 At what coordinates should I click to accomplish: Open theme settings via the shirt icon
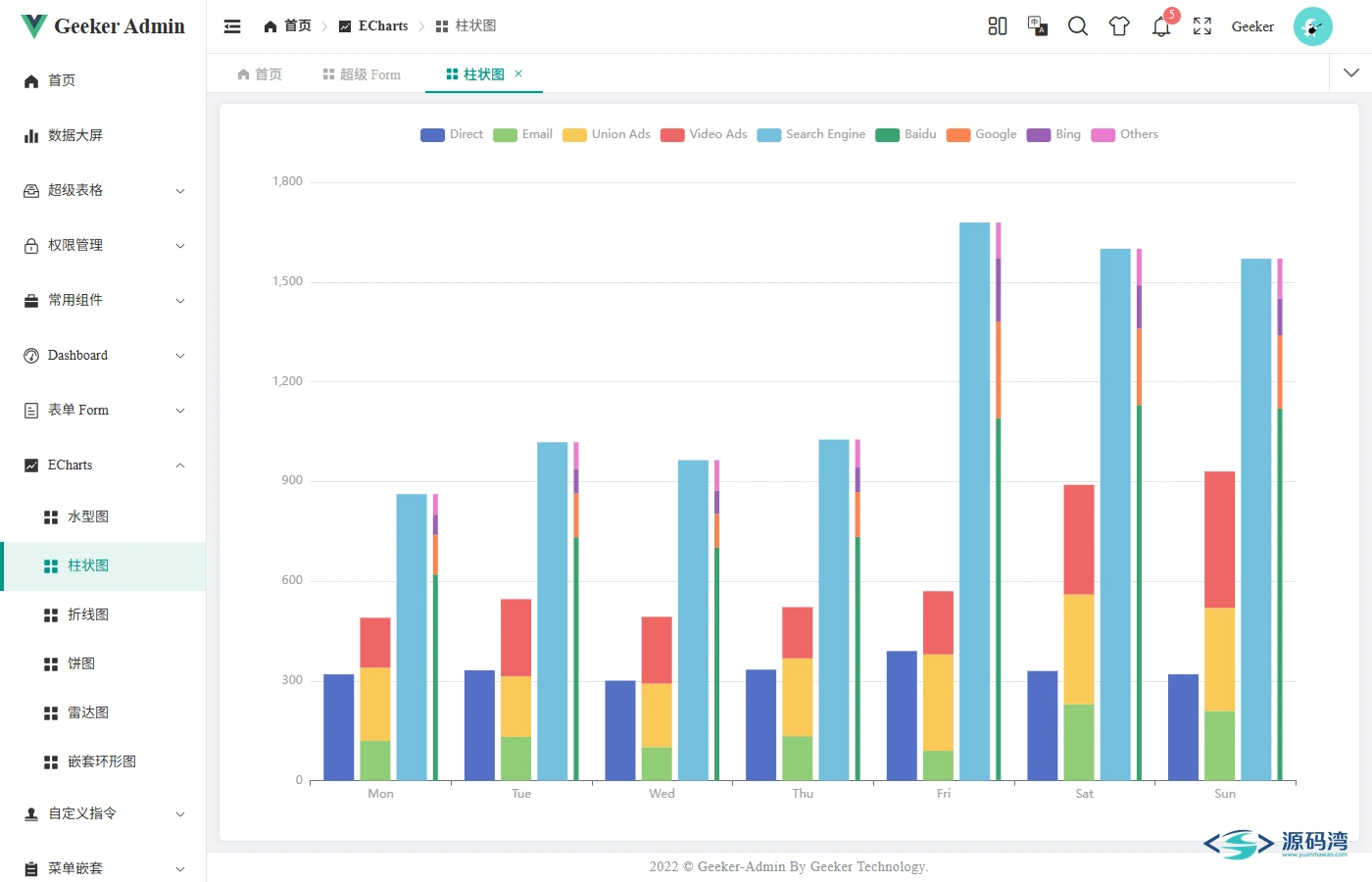(x=1119, y=26)
